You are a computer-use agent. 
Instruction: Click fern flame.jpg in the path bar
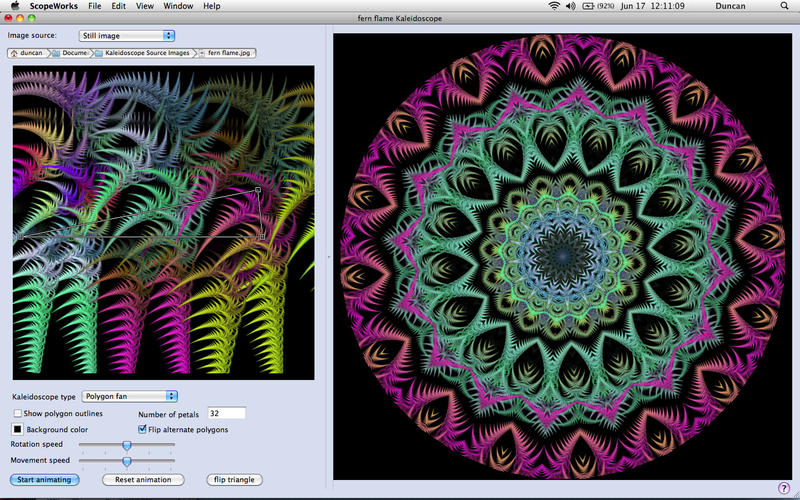tap(228, 52)
